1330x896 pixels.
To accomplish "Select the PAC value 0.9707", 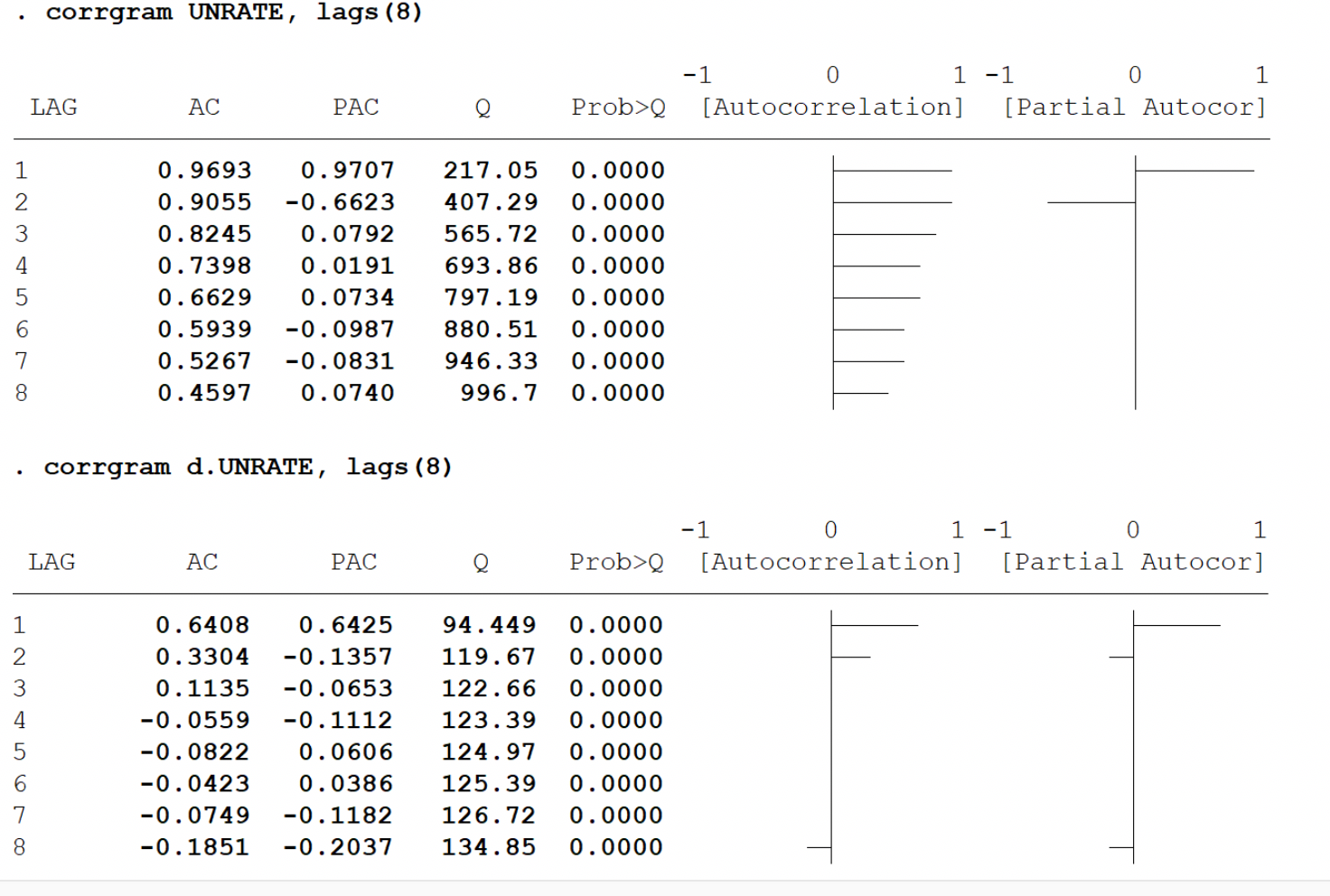I will pos(348,171).
